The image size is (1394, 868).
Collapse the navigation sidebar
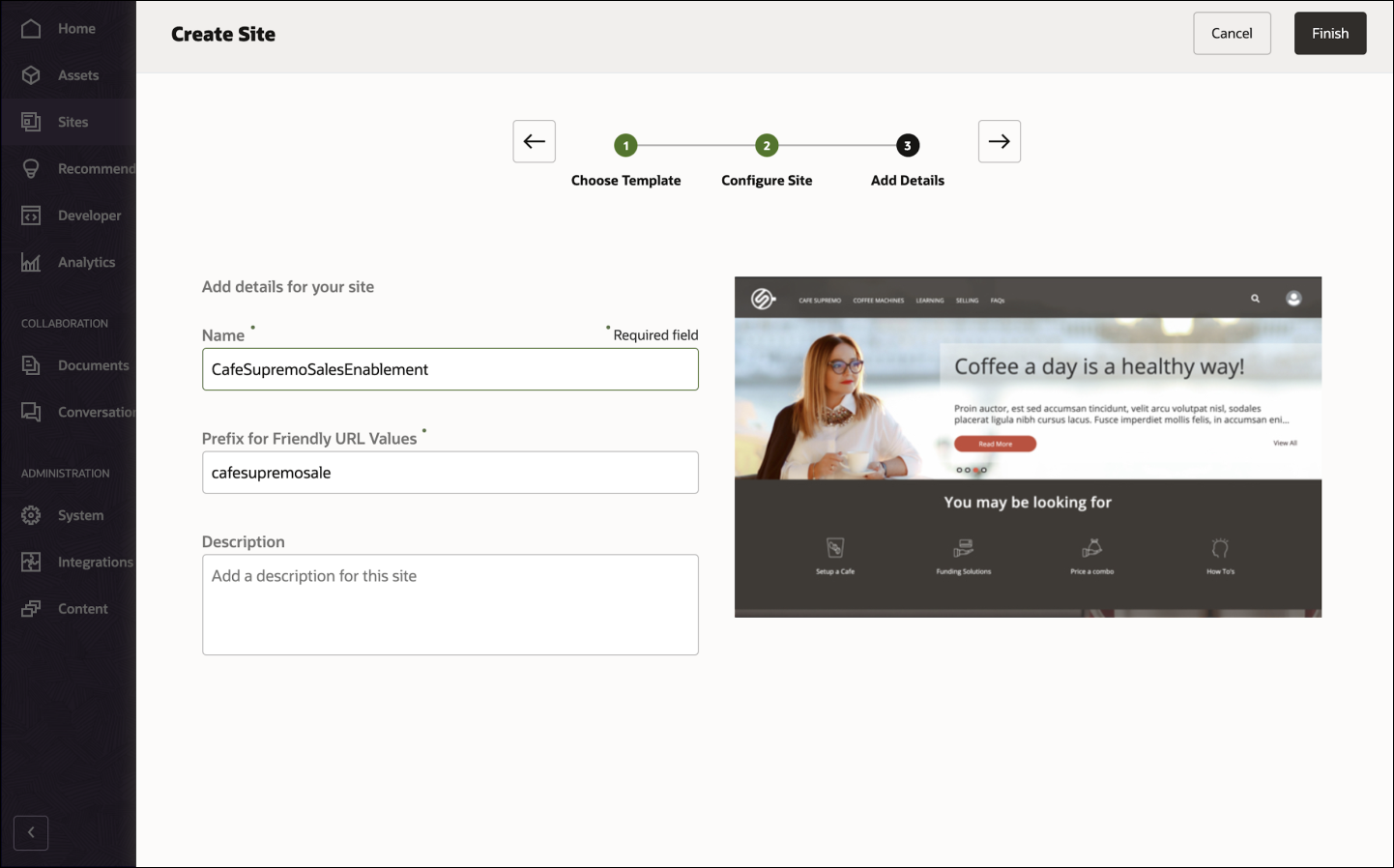click(x=30, y=832)
